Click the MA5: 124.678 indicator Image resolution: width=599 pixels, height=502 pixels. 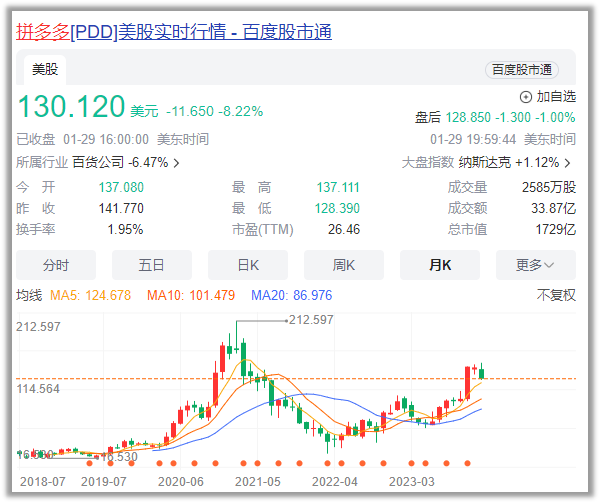91,295
